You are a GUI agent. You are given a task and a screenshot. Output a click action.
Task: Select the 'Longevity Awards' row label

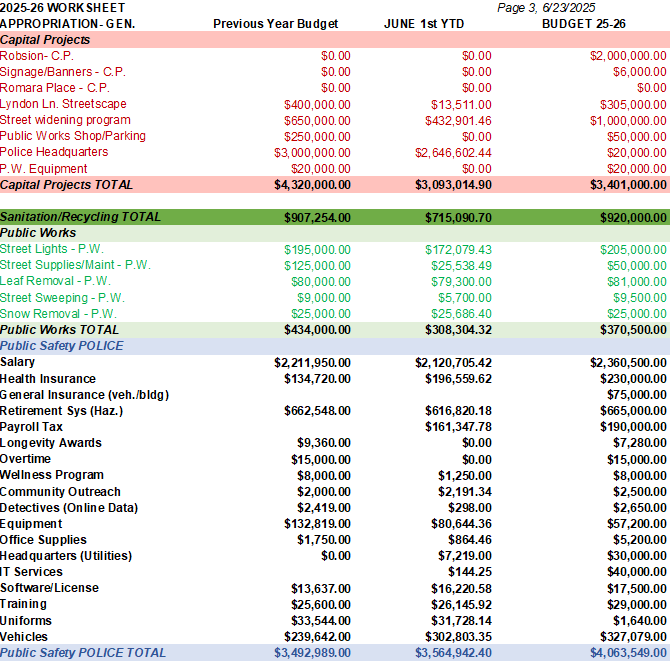click(x=51, y=443)
